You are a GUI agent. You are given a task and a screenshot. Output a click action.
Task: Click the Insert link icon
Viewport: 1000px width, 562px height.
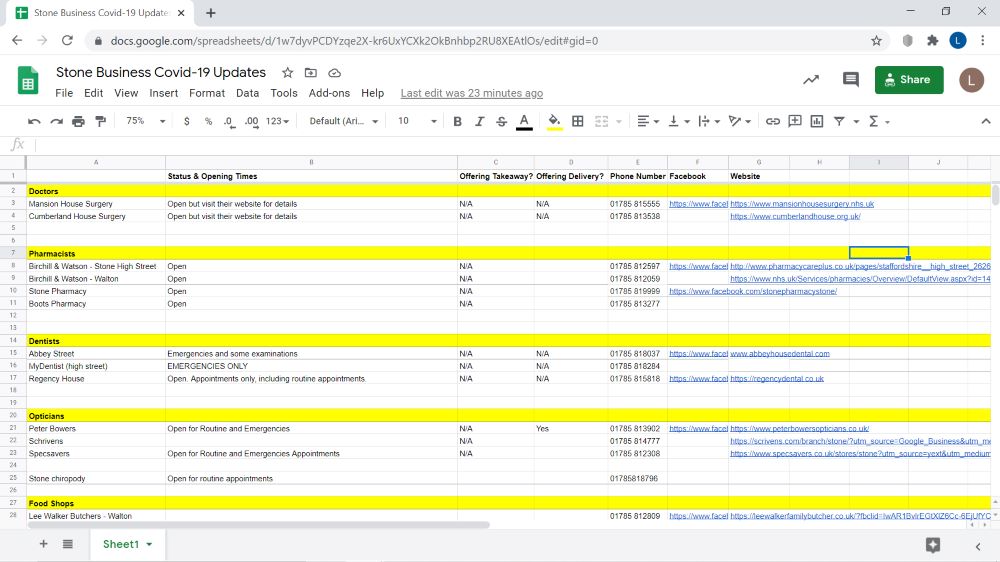tap(772, 121)
